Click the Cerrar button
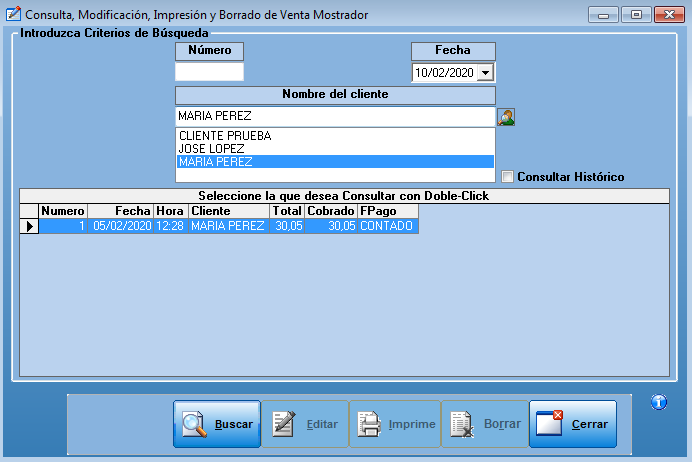 [573, 424]
